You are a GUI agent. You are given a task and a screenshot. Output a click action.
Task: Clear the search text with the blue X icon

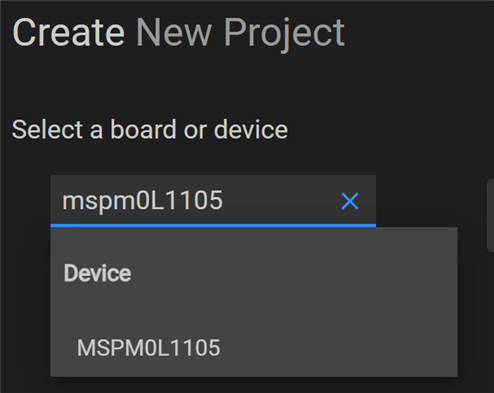pyautogui.click(x=350, y=201)
